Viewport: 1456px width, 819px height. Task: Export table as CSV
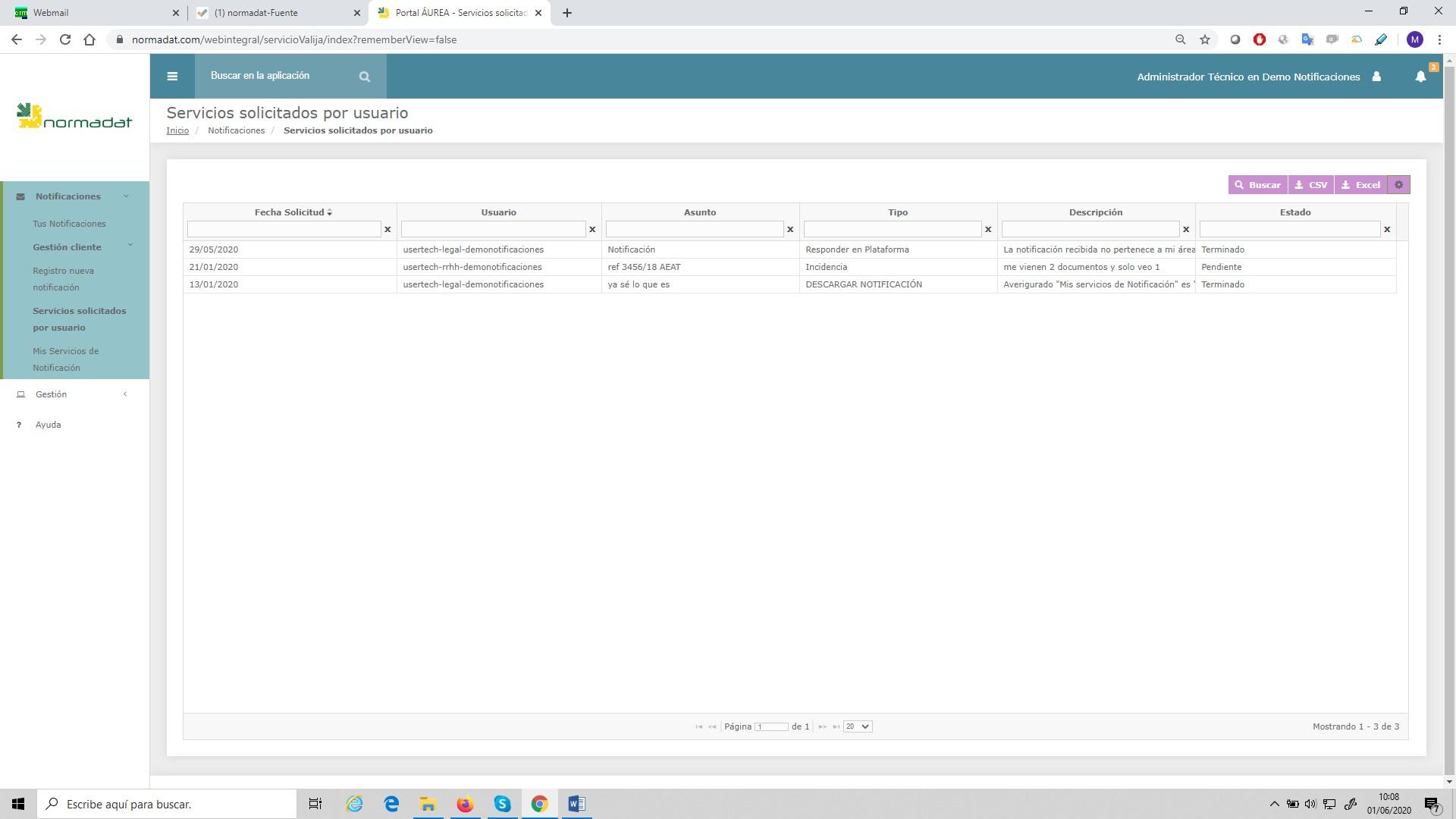pyautogui.click(x=1311, y=185)
